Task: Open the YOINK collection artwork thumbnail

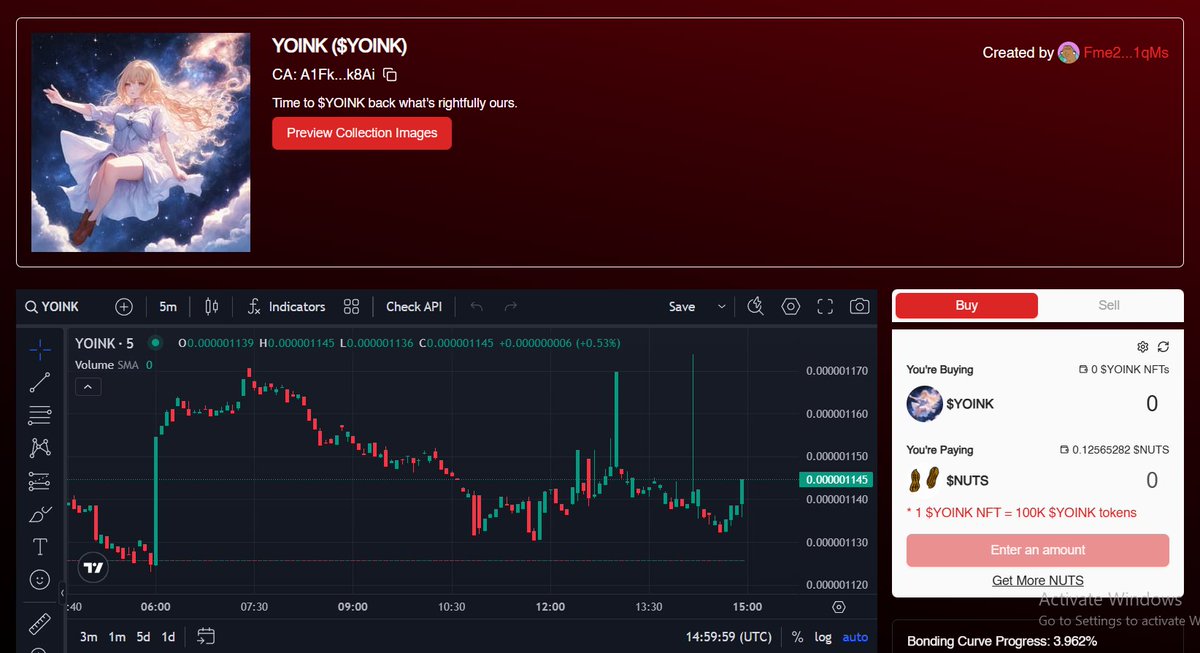Action: (141, 142)
